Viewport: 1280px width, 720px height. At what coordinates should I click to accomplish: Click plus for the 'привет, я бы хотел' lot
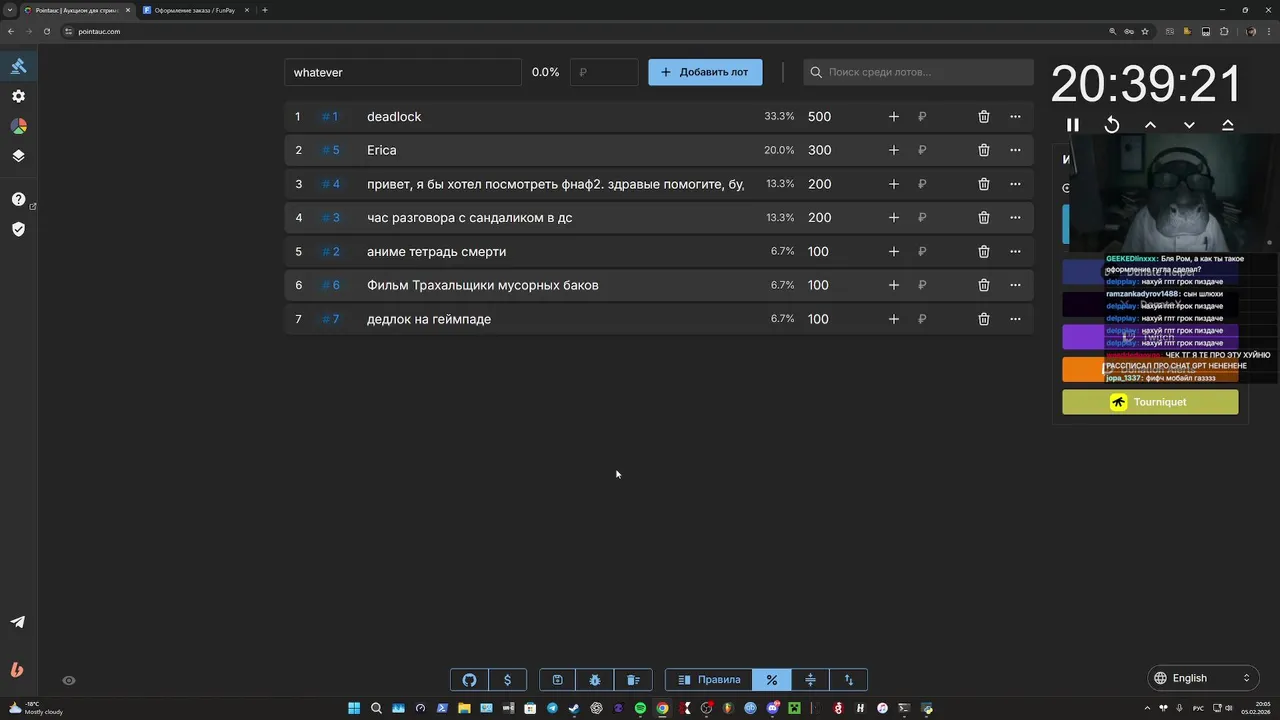(894, 184)
